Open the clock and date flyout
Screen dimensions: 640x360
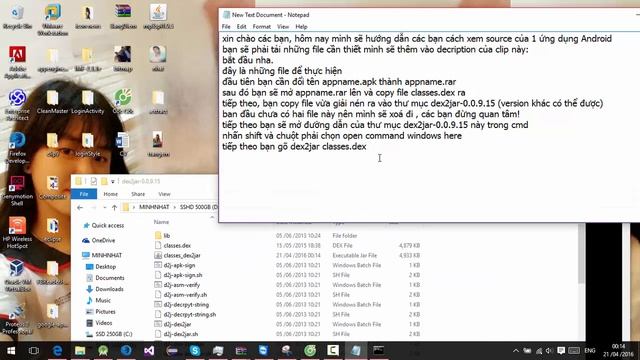[x=618, y=351]
